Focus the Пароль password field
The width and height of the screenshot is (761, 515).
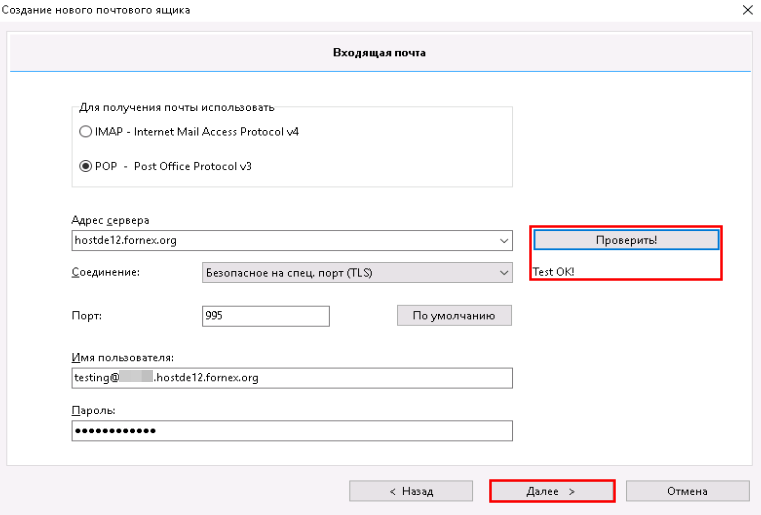click(292, 430)
